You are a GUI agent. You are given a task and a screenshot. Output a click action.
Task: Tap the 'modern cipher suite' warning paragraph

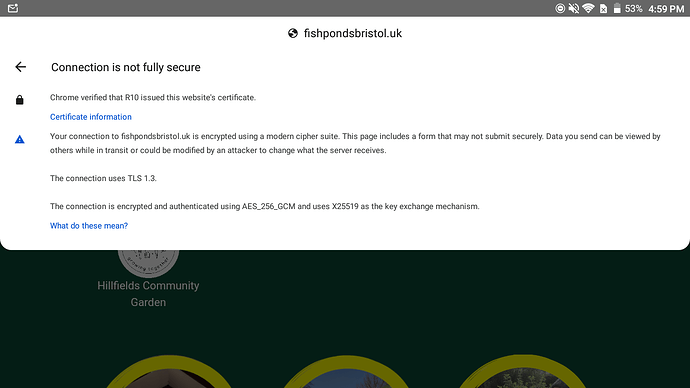355,143
